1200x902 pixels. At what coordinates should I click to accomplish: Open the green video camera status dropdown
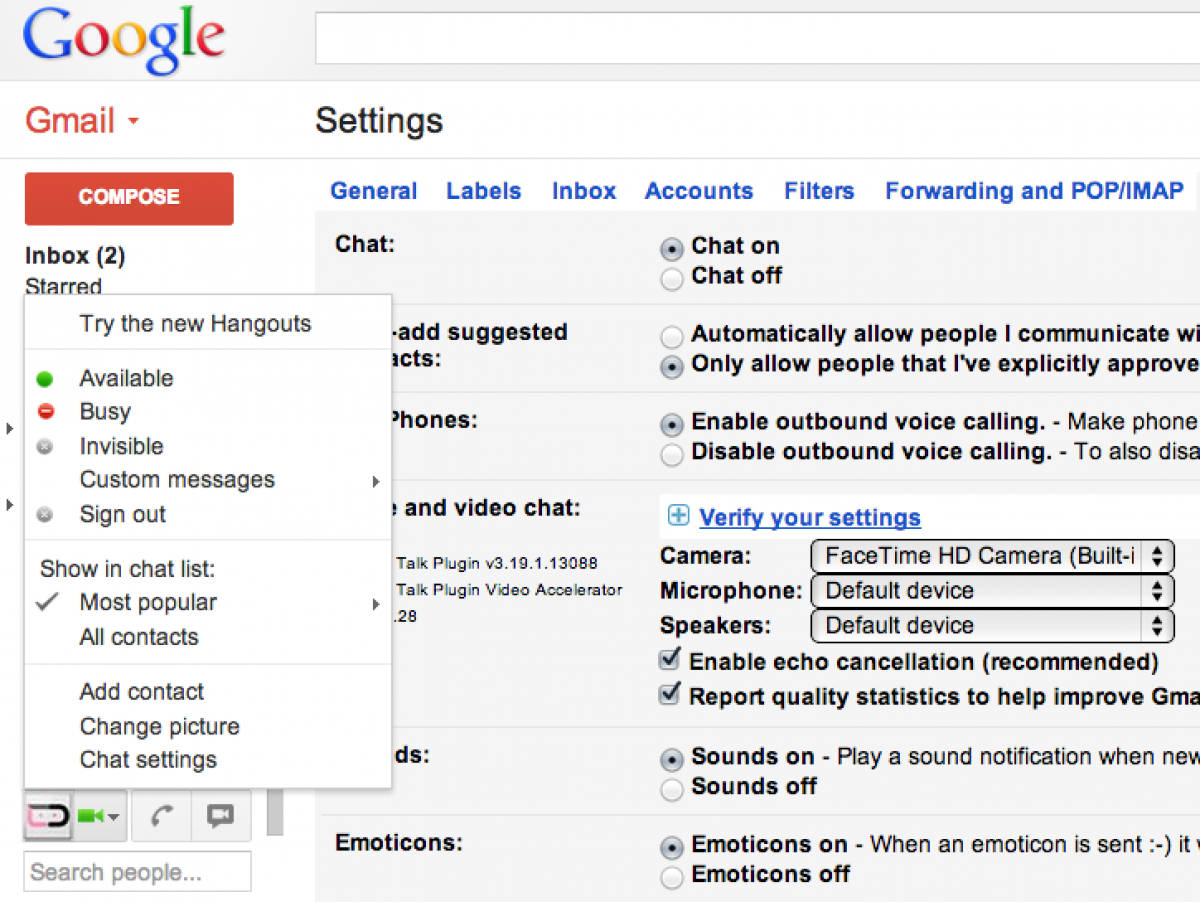100,816
